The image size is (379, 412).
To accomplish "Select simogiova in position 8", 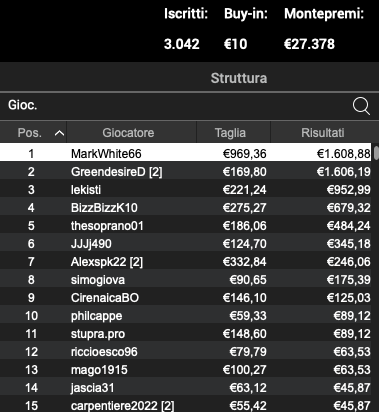I will coord(185,279).
